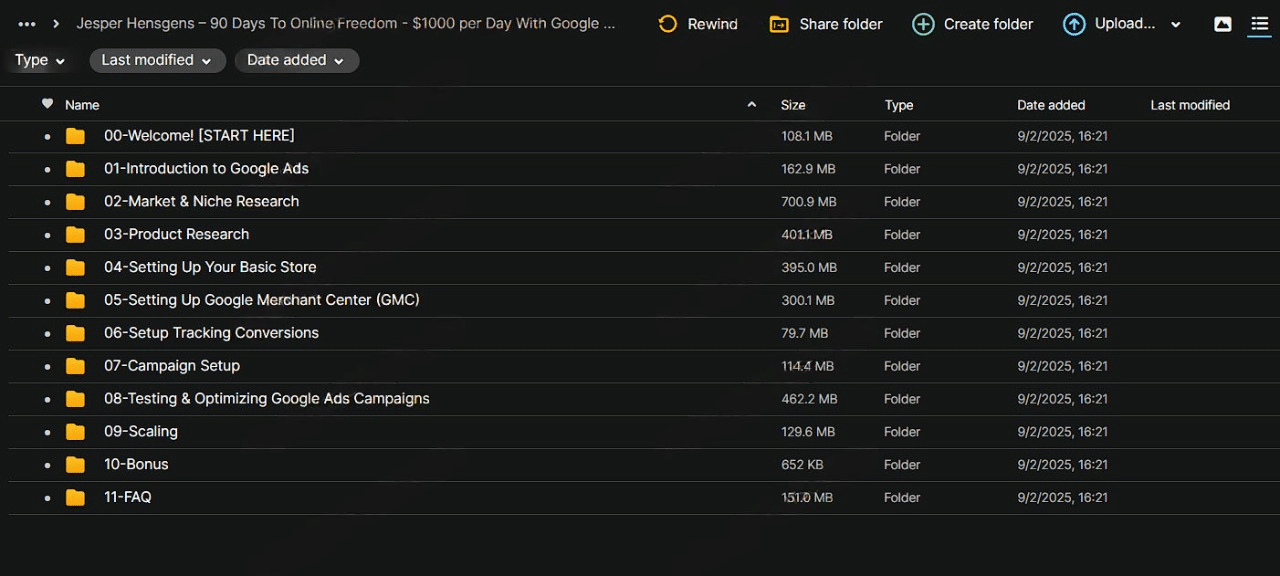The width and height of the screenshot is (1280, 576).
Task: Open the 00-Welcome! [START HERE] folder
Action: click(199, 136)
